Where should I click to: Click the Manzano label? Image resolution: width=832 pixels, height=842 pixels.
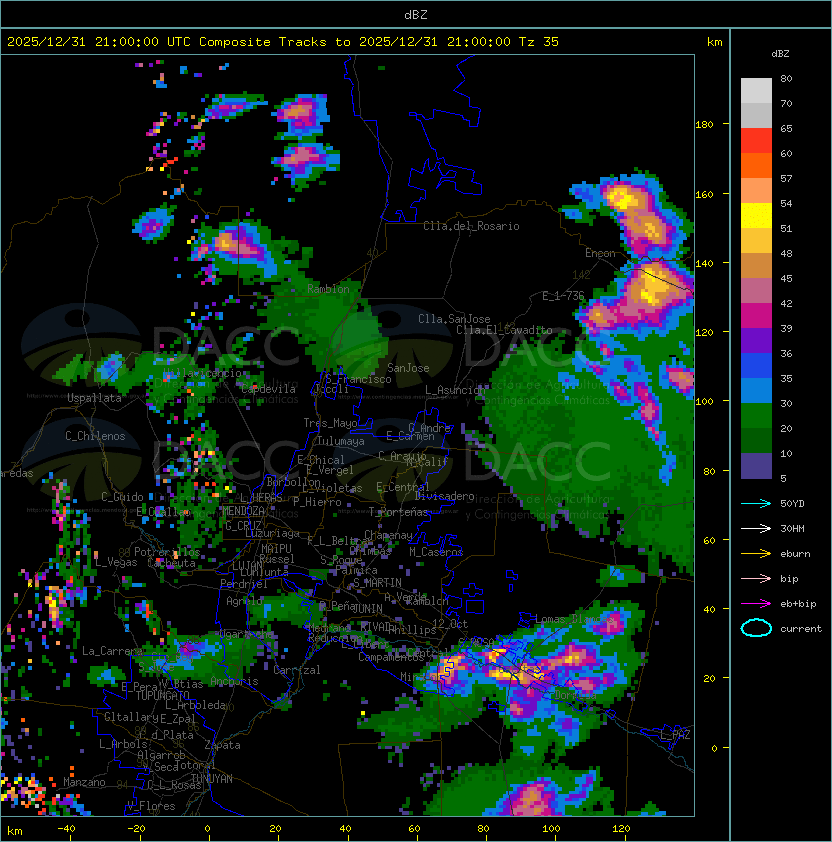(84, 782)
